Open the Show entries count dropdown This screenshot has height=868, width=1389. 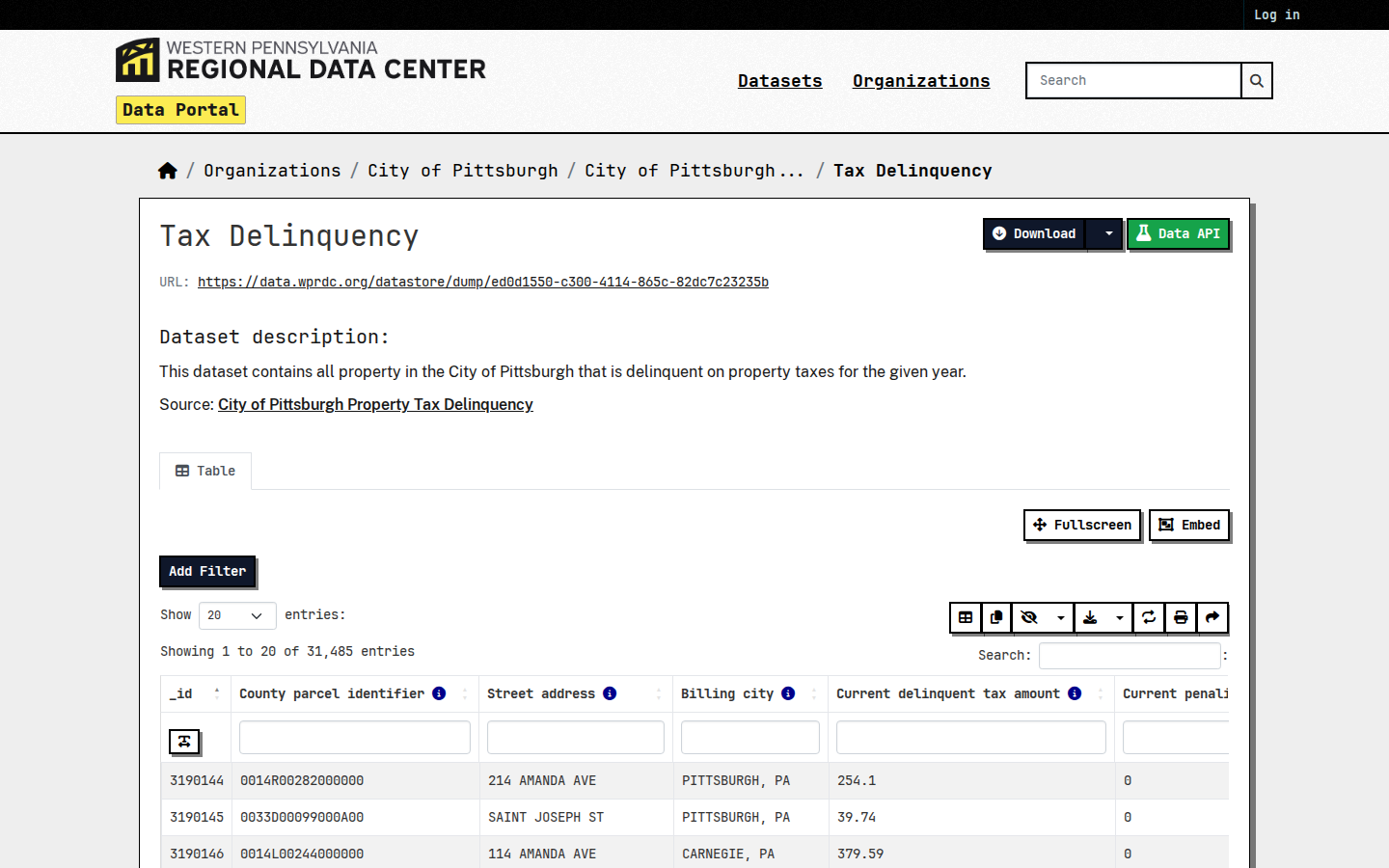[x=237, y=615]
